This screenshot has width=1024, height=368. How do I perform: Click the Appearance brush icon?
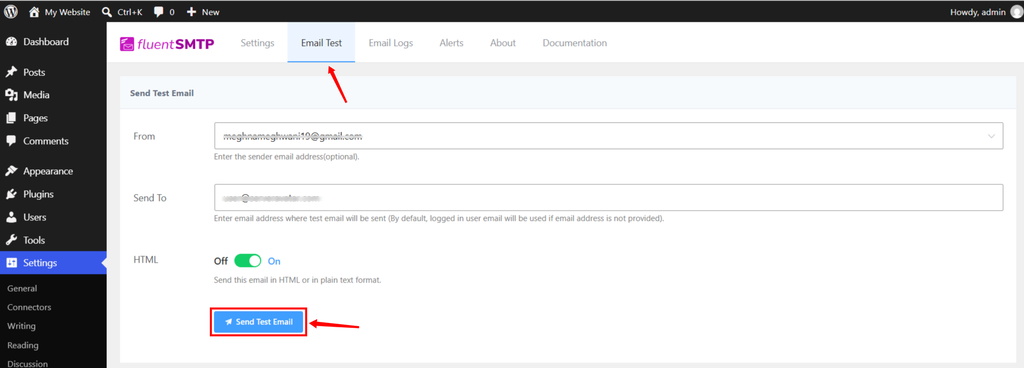(x=11, y=171)
